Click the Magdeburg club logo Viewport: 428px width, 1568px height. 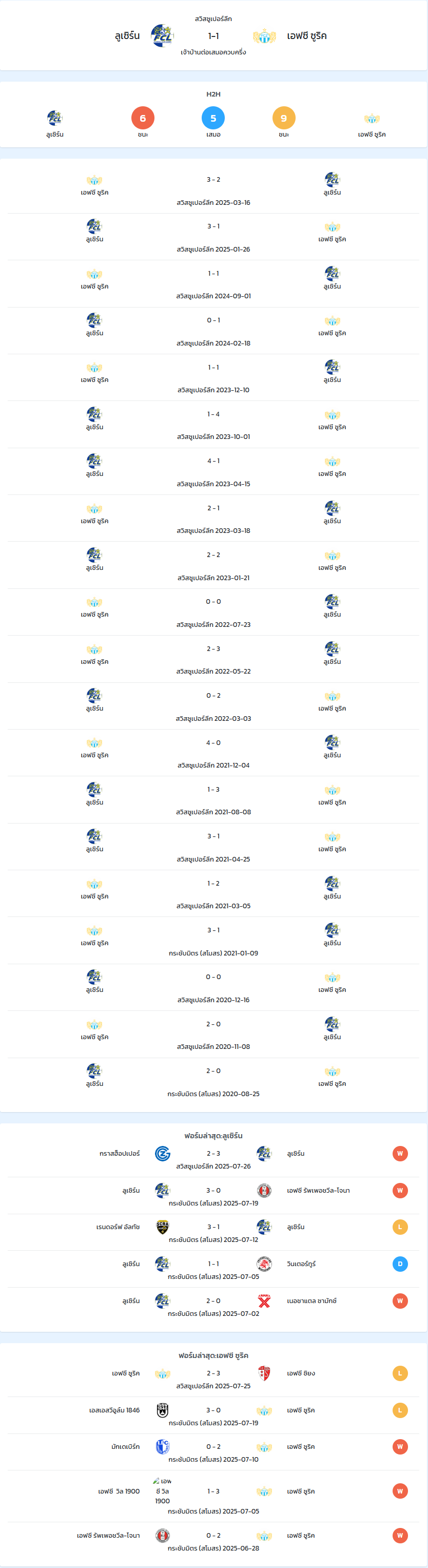pyautogui.click(x=163, y=1446)
